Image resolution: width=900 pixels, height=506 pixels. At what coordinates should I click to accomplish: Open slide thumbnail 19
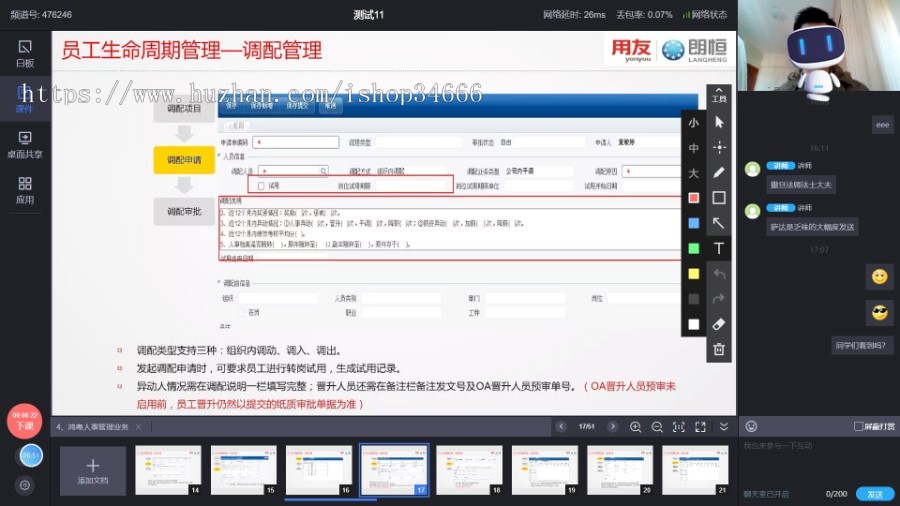click(x=545, y=470)
